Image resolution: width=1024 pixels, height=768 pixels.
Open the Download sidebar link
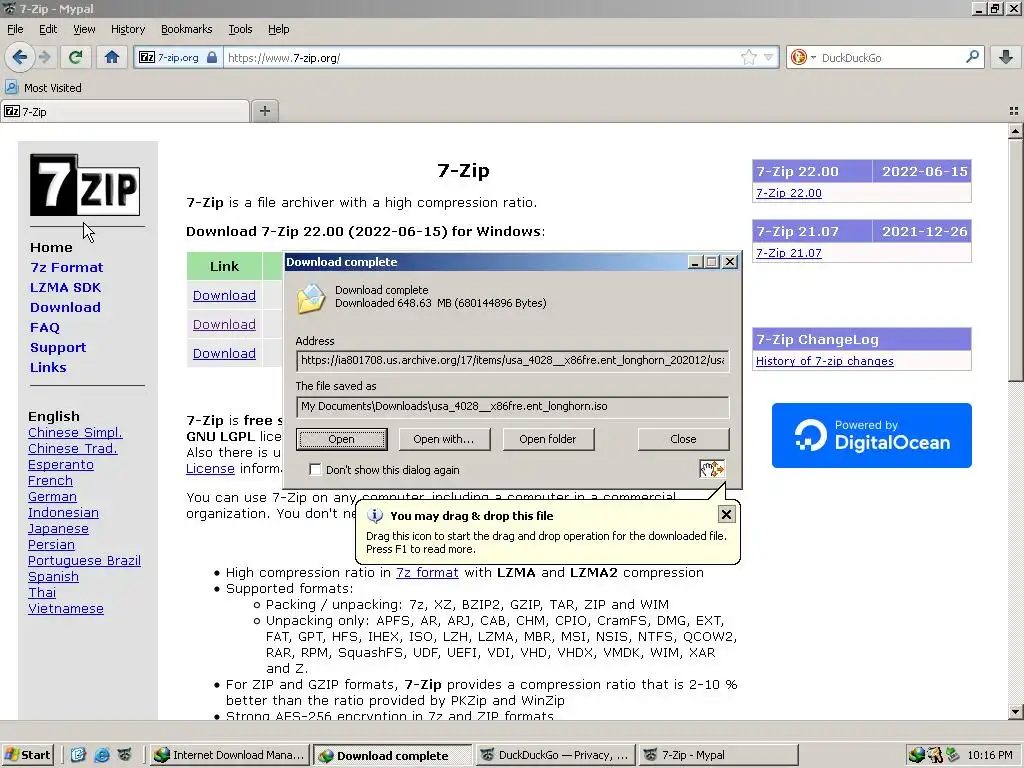click(x=65, y=307)
